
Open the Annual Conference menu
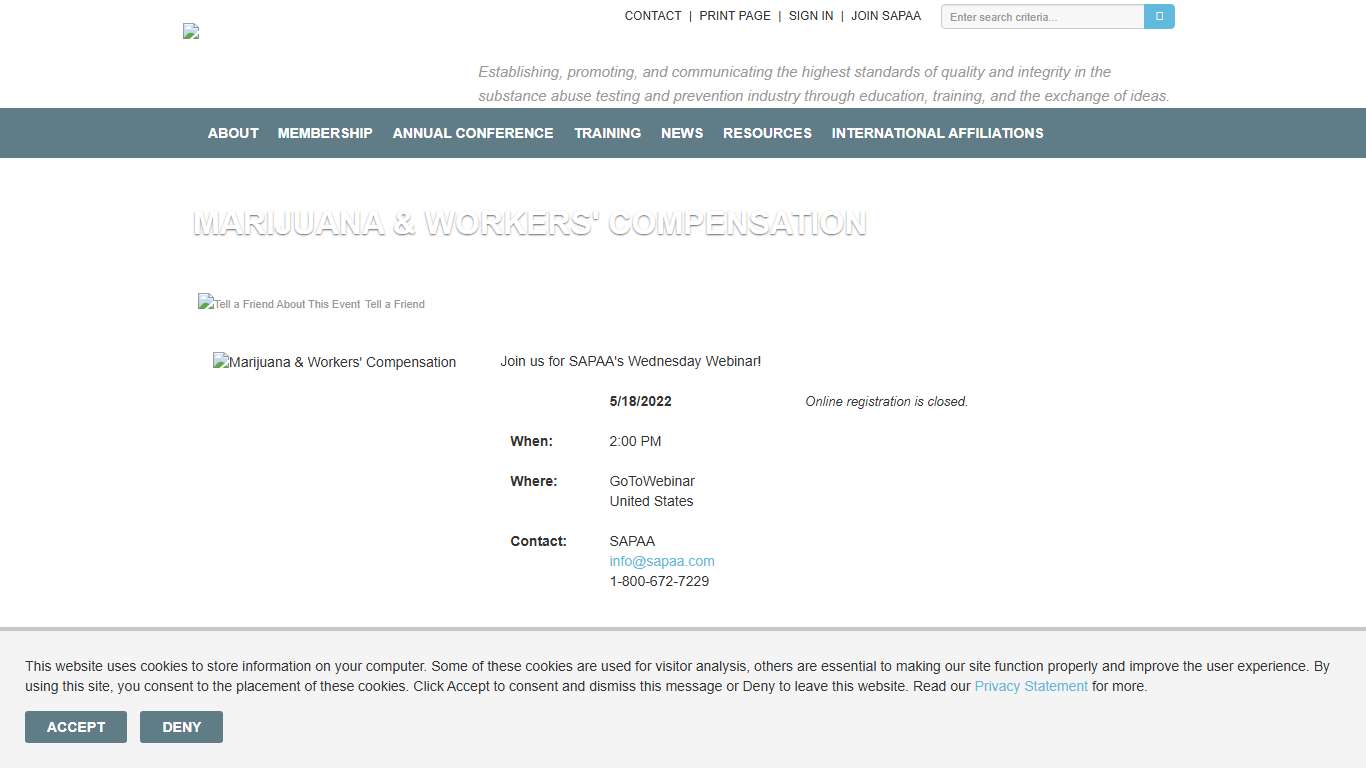coord(473,133)
